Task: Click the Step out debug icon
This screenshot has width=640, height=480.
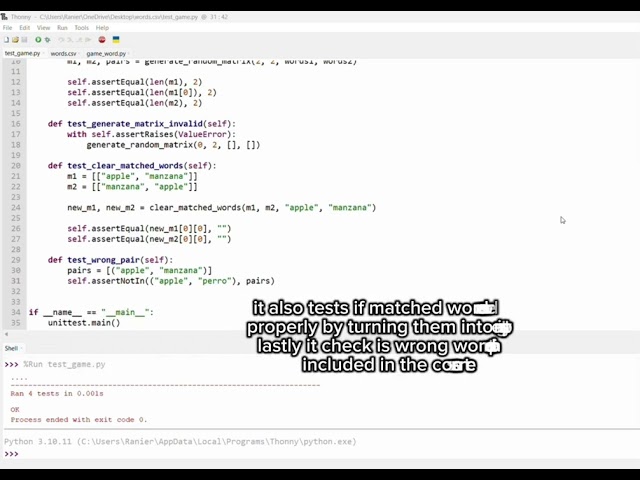Action: pos(79,40)
